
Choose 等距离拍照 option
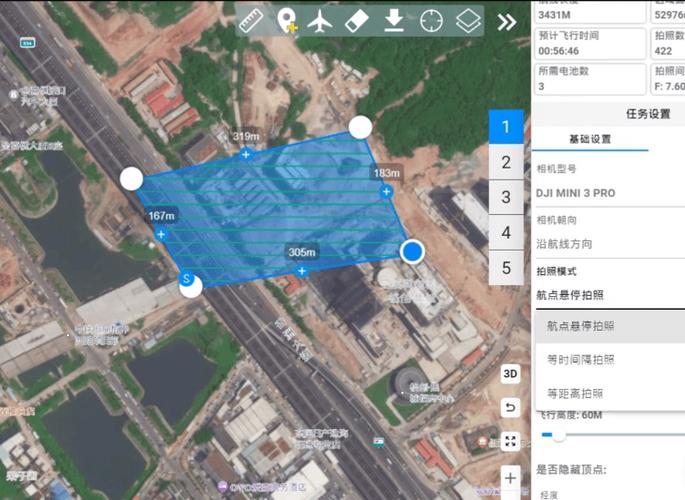coord(610,394)
